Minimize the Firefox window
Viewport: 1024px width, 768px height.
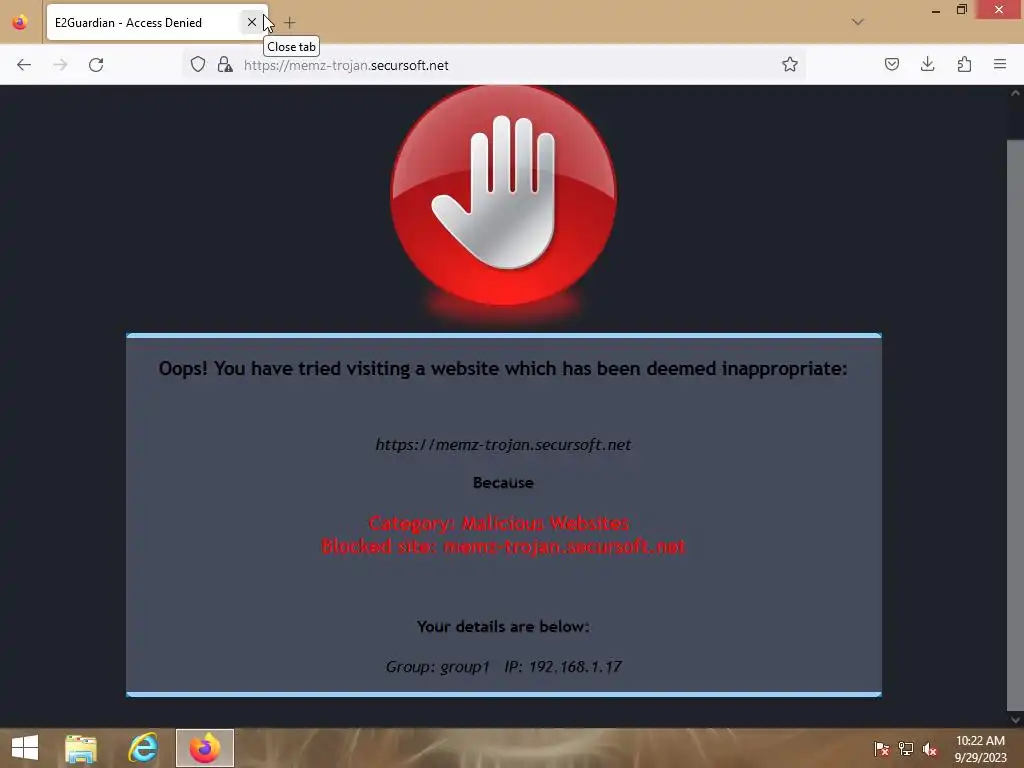pyautogui.click(x=935, y=10)
